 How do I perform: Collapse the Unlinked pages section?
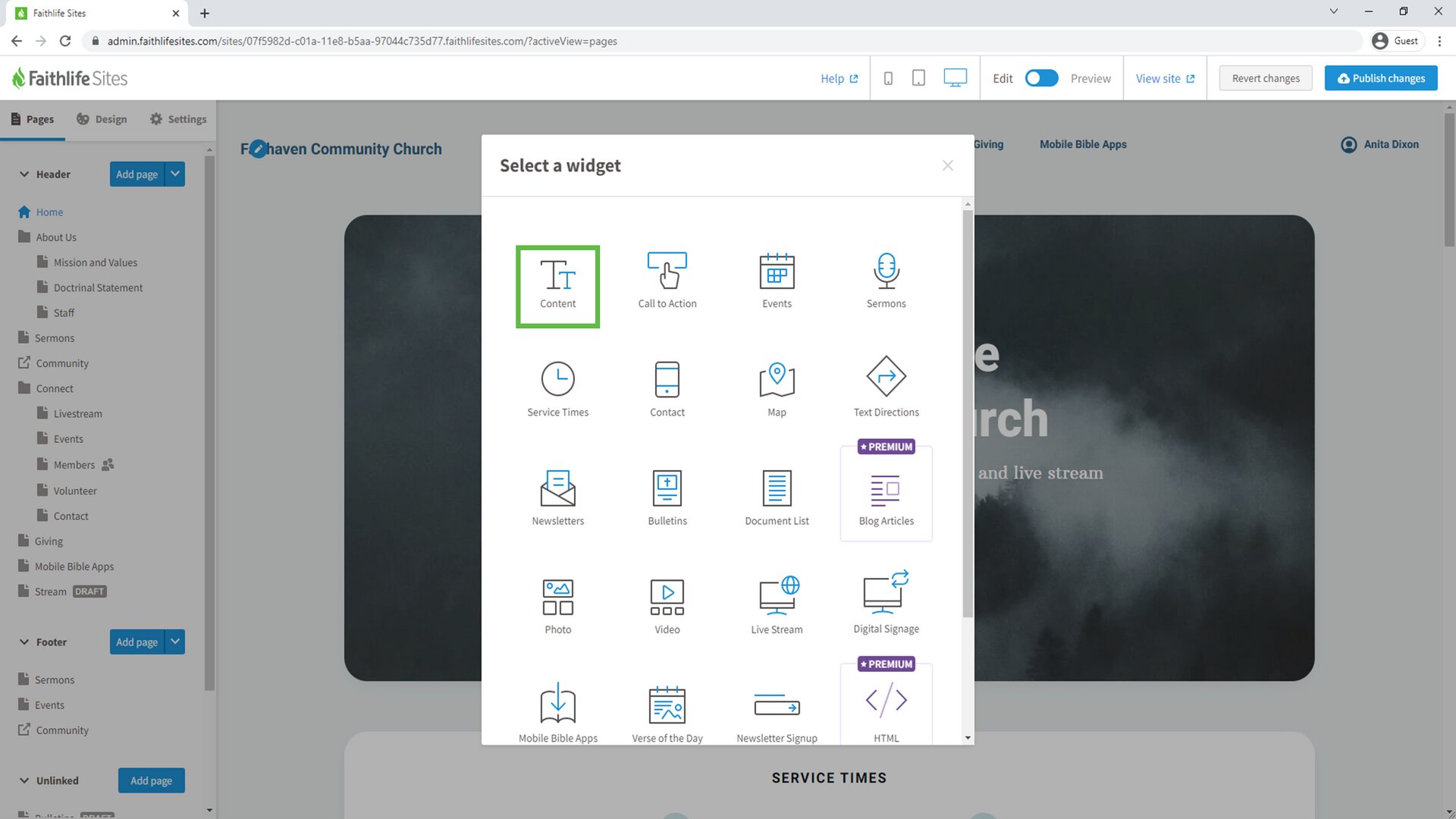tap(24, 780)
